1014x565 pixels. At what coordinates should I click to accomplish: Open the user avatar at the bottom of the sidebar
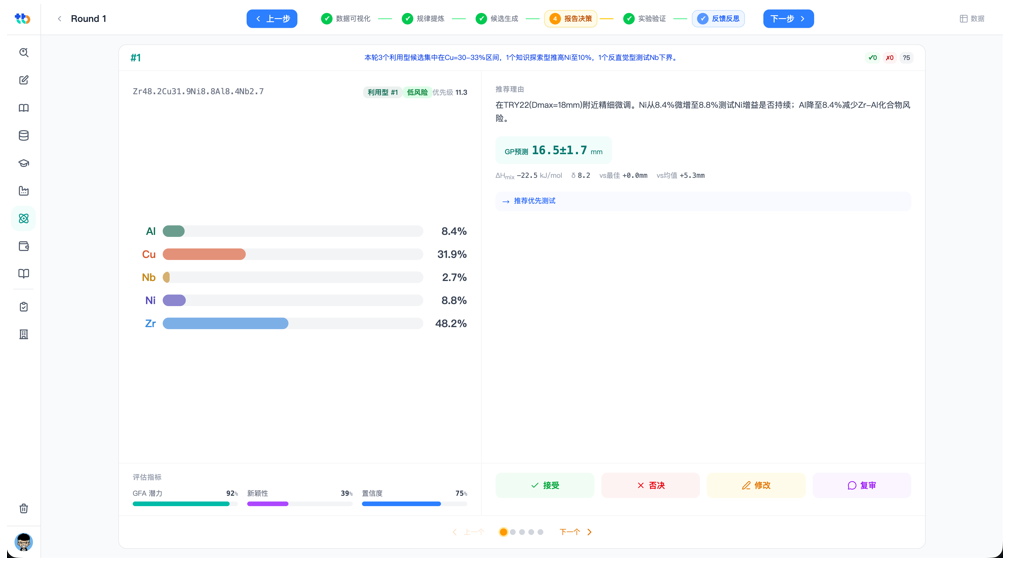[24, 542]
